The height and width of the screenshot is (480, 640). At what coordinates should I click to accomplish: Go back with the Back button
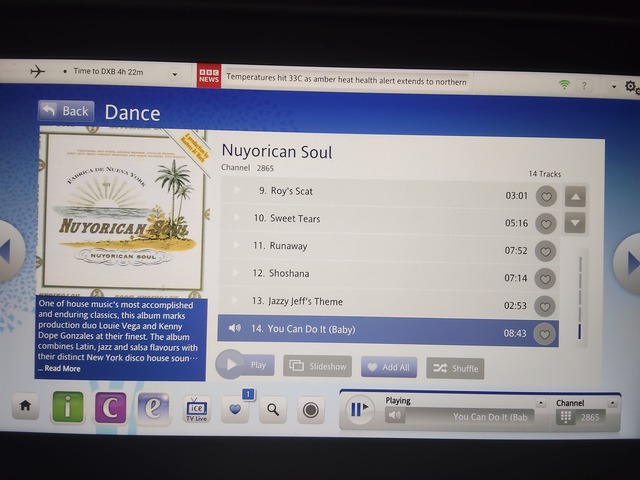[x=66, y=111]
